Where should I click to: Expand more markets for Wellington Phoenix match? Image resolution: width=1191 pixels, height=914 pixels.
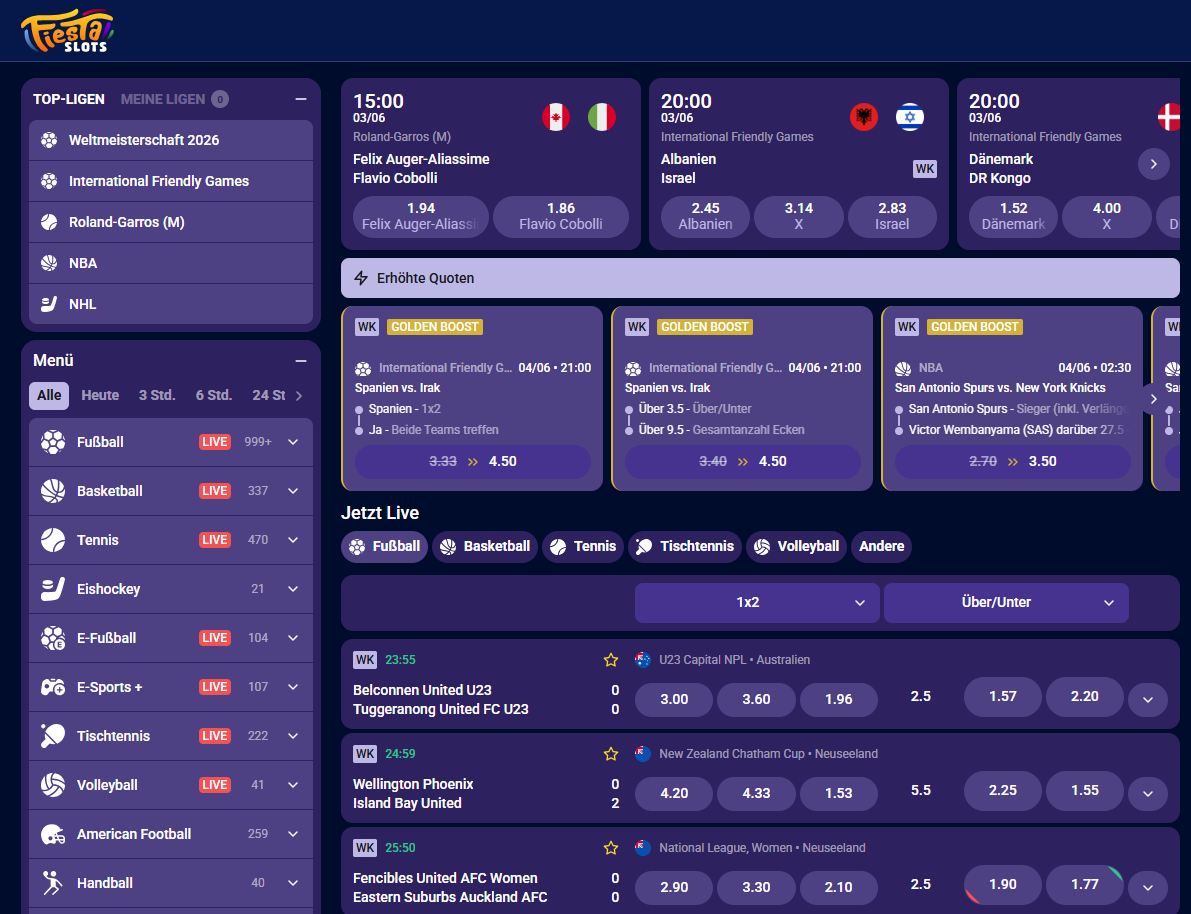point(1148,794)
